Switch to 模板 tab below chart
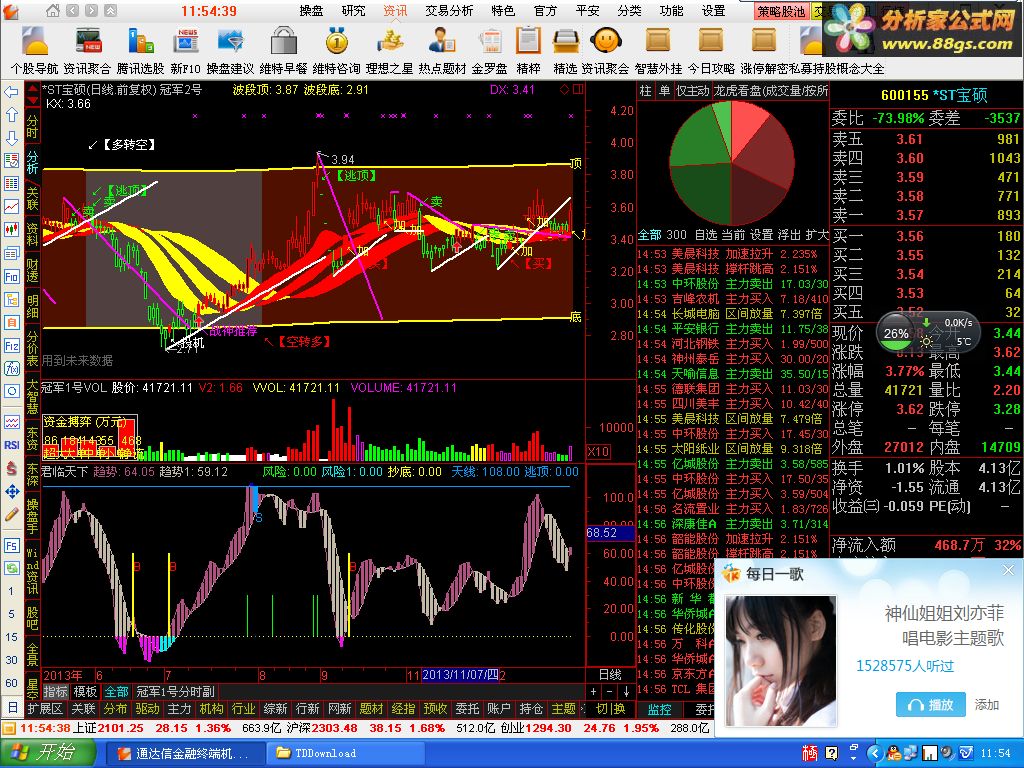Viewport: 1024px width, 768px height. (85, 691)
